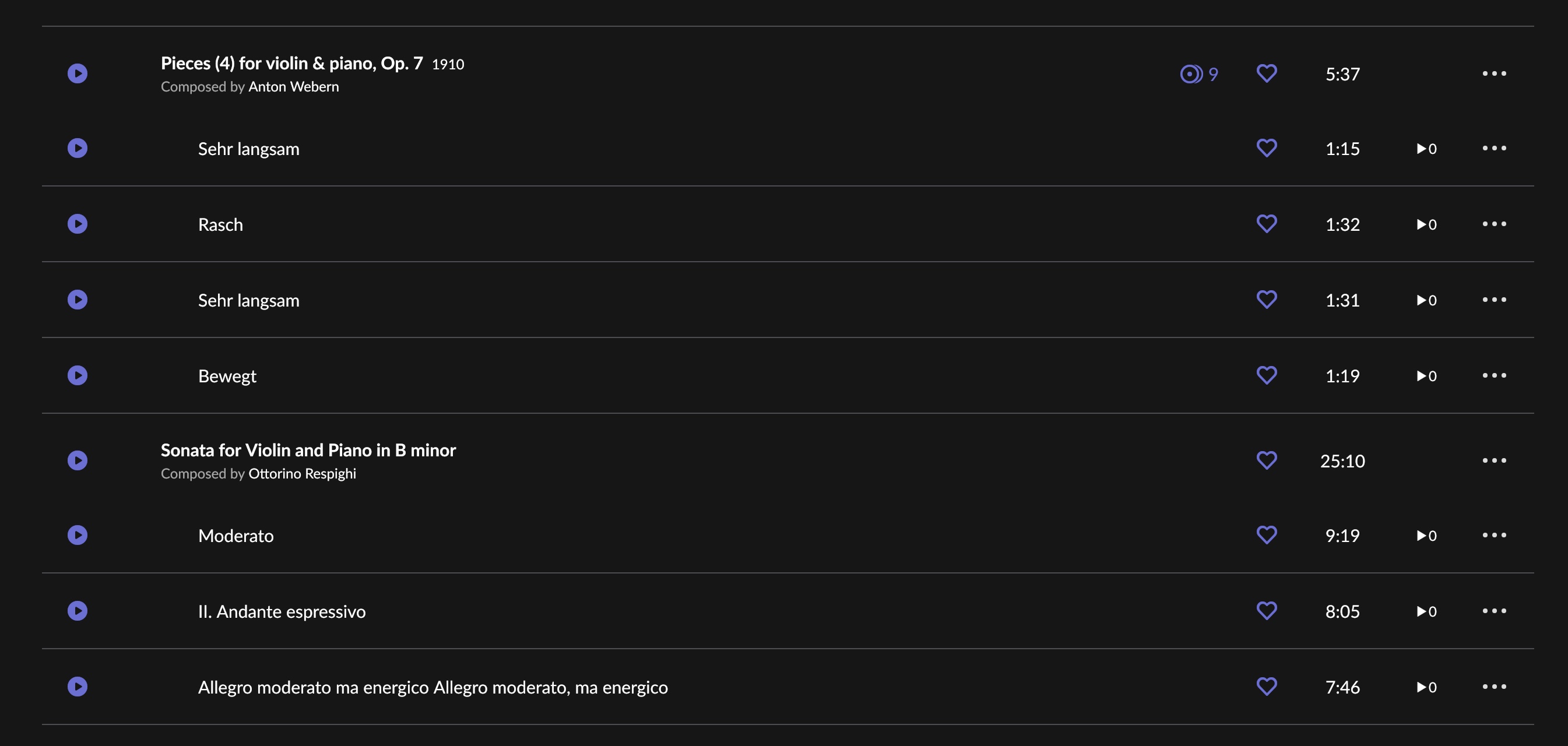Play the Bewegt movement
The width and height of the screenshot is (1568, 746).
[78, 375]
